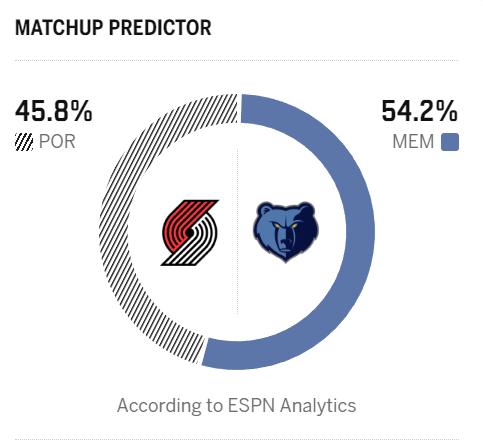
Task: Click the word PREDICTOR in the title
Action: 160,27
